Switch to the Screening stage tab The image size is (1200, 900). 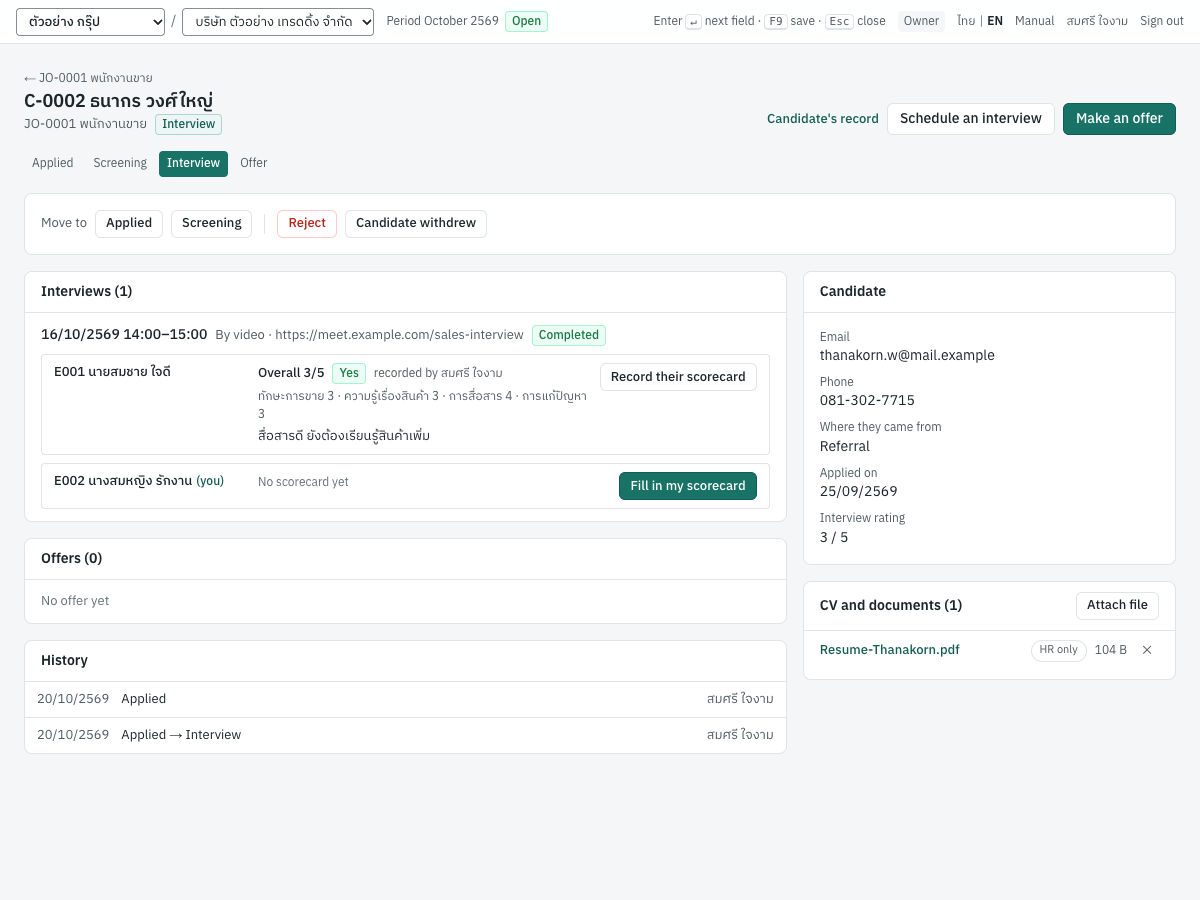click(120, 163)
